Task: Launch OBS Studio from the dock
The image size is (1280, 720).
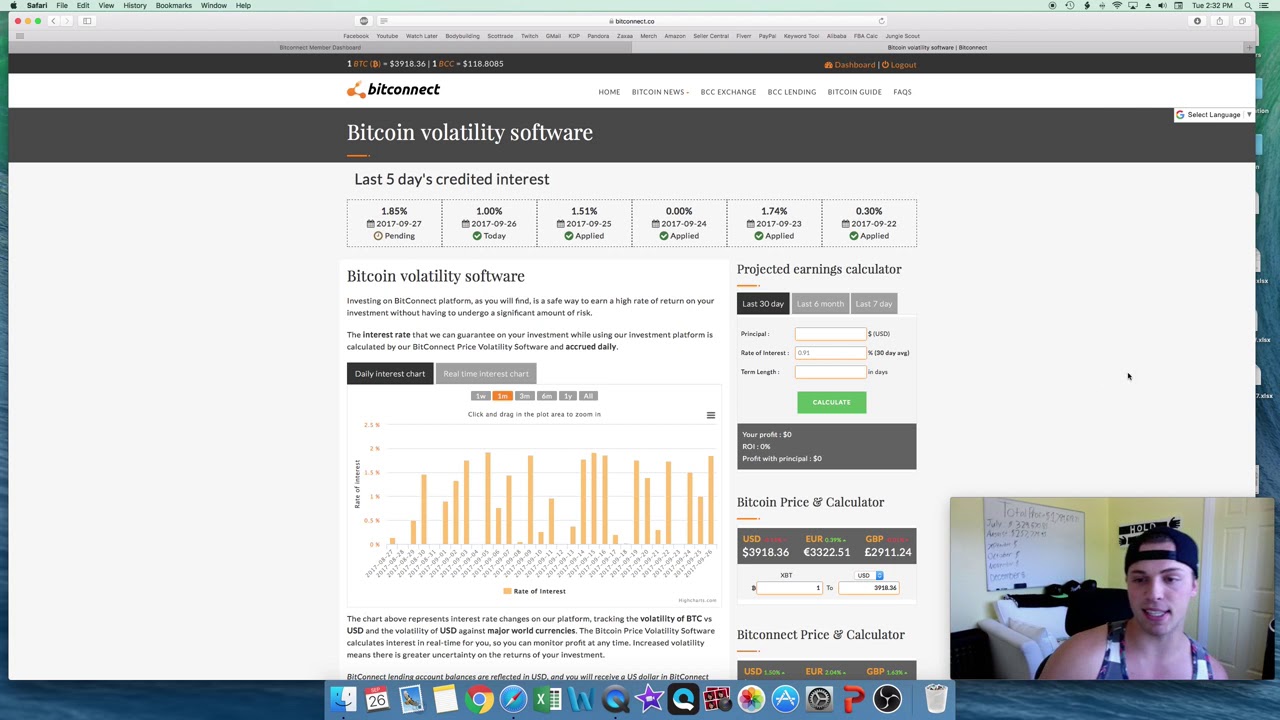Action: (x=887, y=699)
